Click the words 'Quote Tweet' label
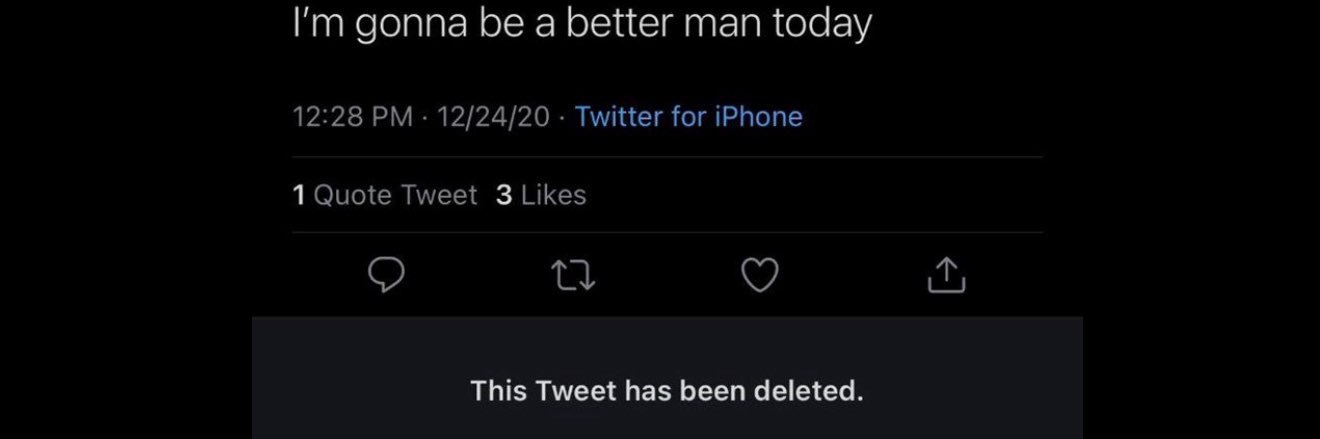This screenshot has width=1320, height=439. pyautogui.click(x=396, y=195)
